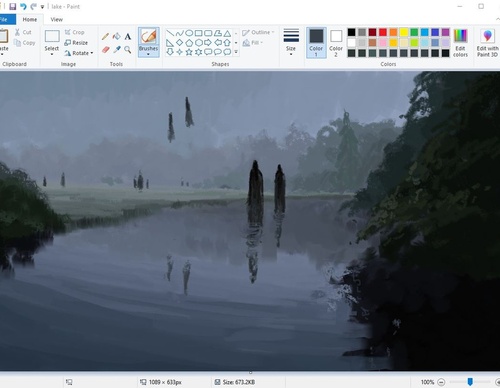This screenshot has height=388, width=500.
Task: Open the Resize dialog
Action: click(x=76, y=43)
